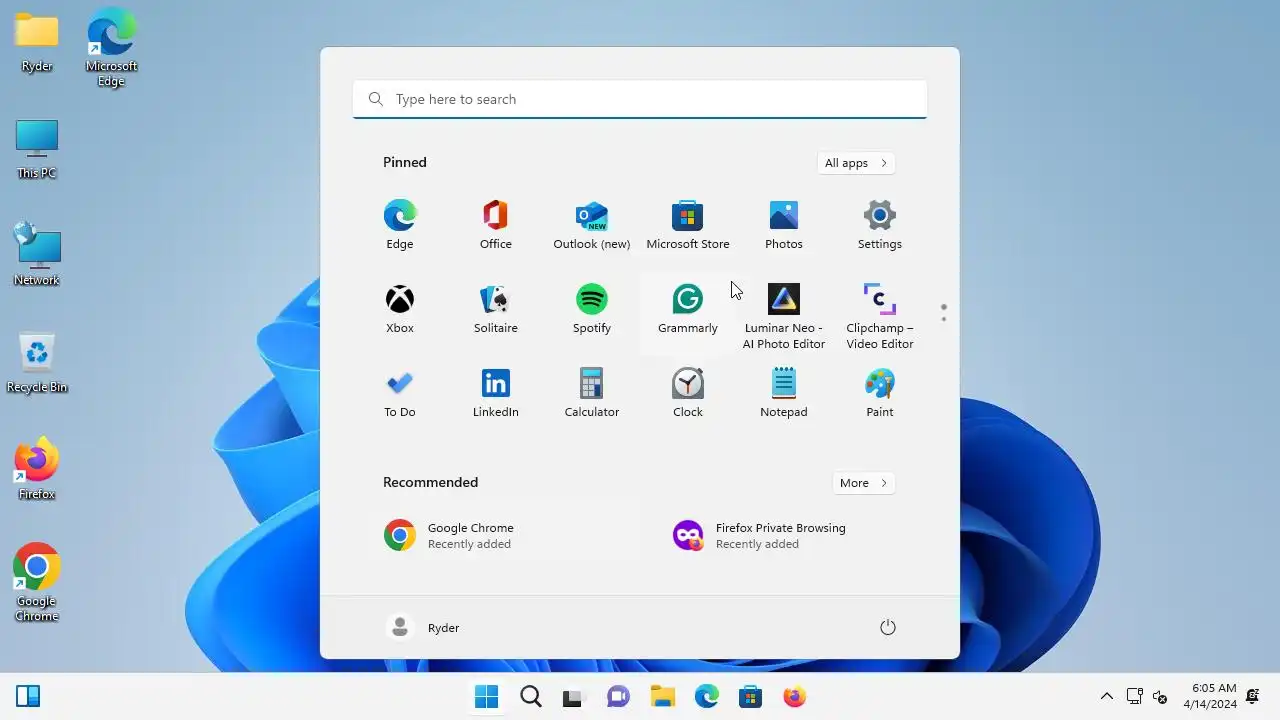The height and width of the screenshot is (720, 1280).
Task: Focus the Type here to search box
Action: click(640, 99)
